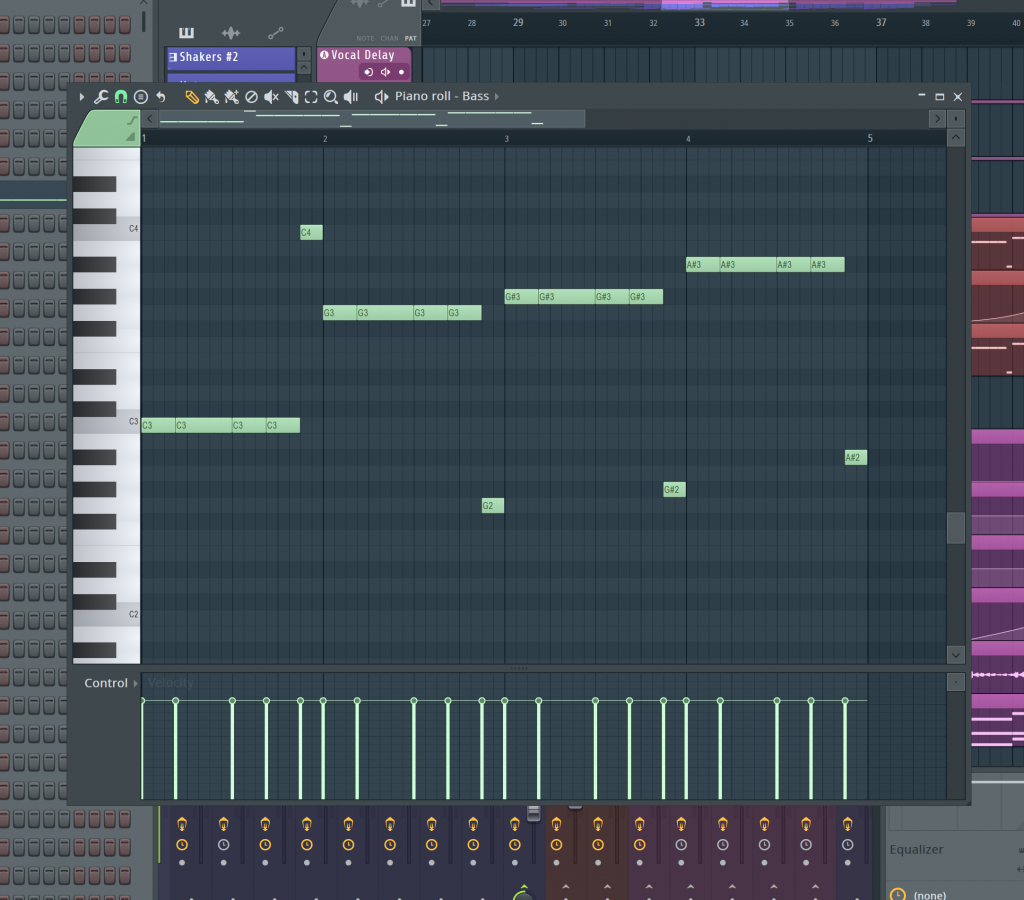Open the piano roll options menu arrow
Image resolution: width=1024 pixels, height=900 pixels.
pyautogui.click(x=81, y=96)
